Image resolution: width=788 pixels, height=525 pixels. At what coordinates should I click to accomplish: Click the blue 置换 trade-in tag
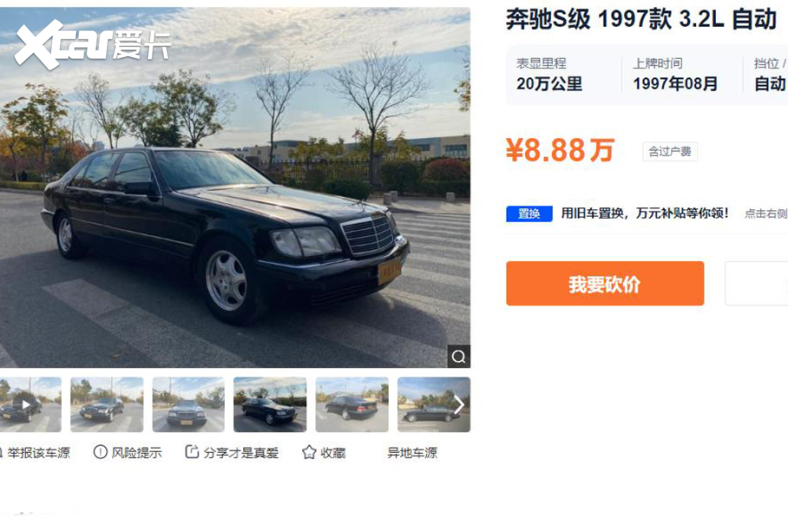click(529, 214)
